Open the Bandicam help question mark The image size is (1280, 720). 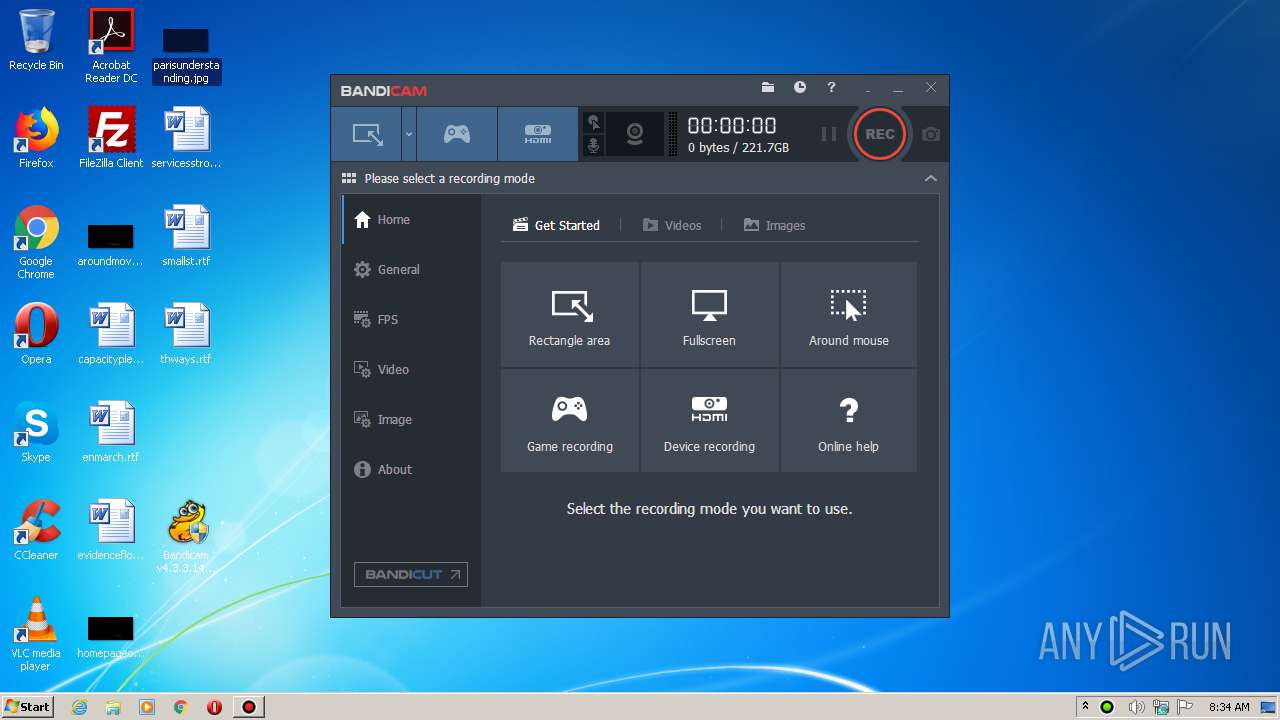click(x=831, y=88)
